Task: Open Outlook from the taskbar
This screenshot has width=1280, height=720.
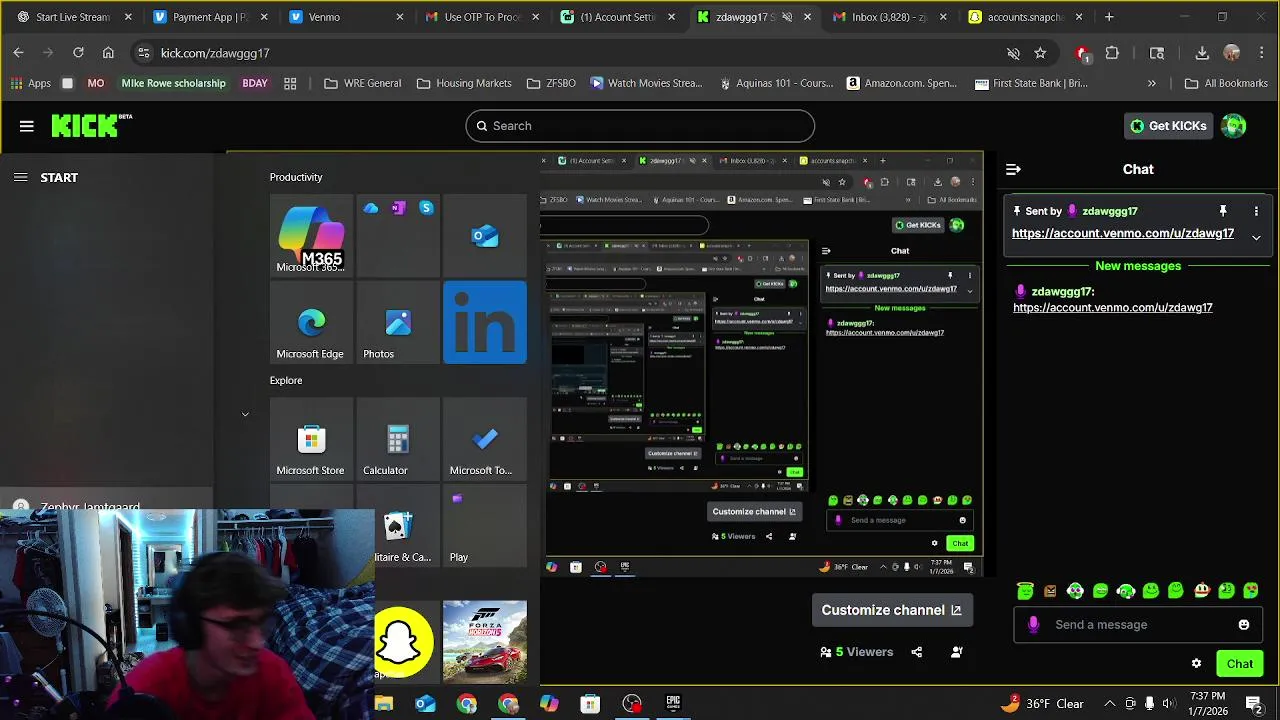Action: coord(425,704)
